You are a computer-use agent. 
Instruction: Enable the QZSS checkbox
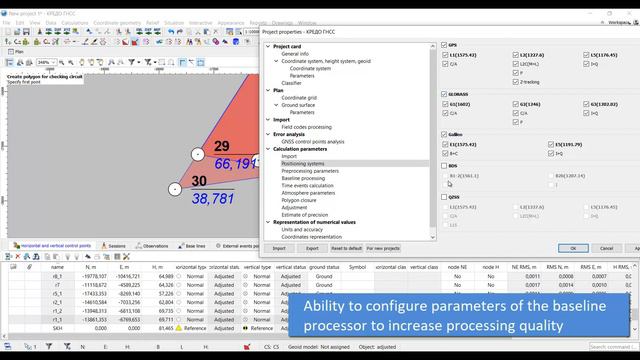coord(444,197)
